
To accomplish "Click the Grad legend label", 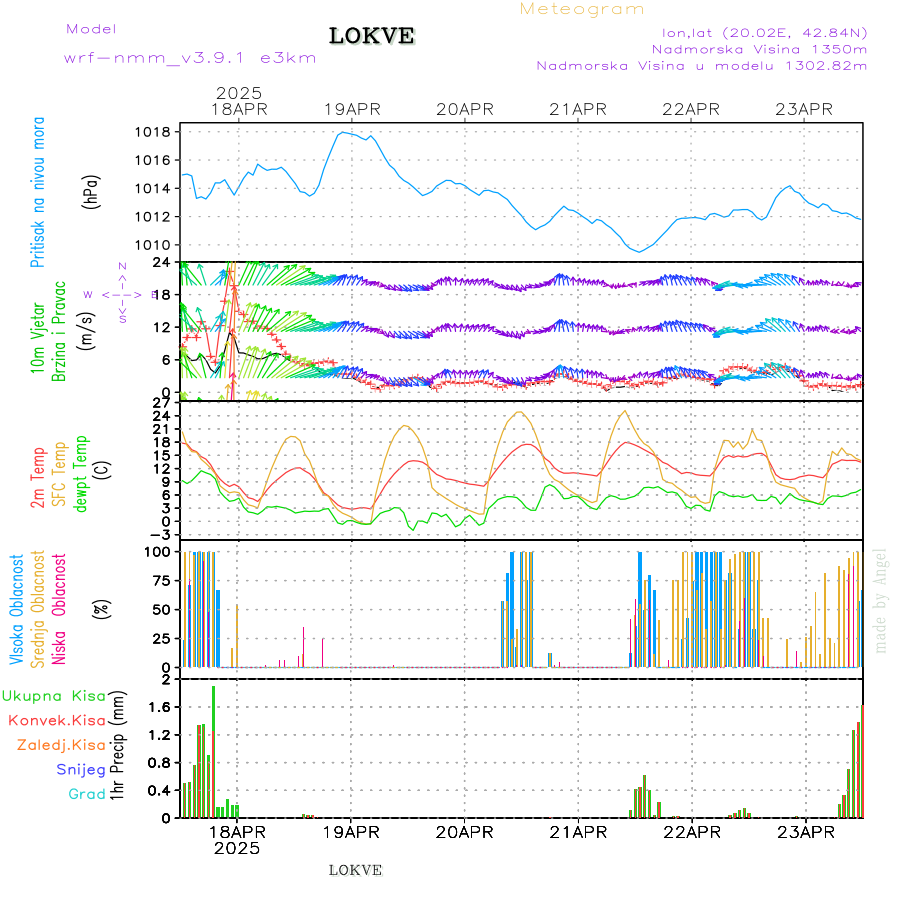I will (x=86, y=794).
